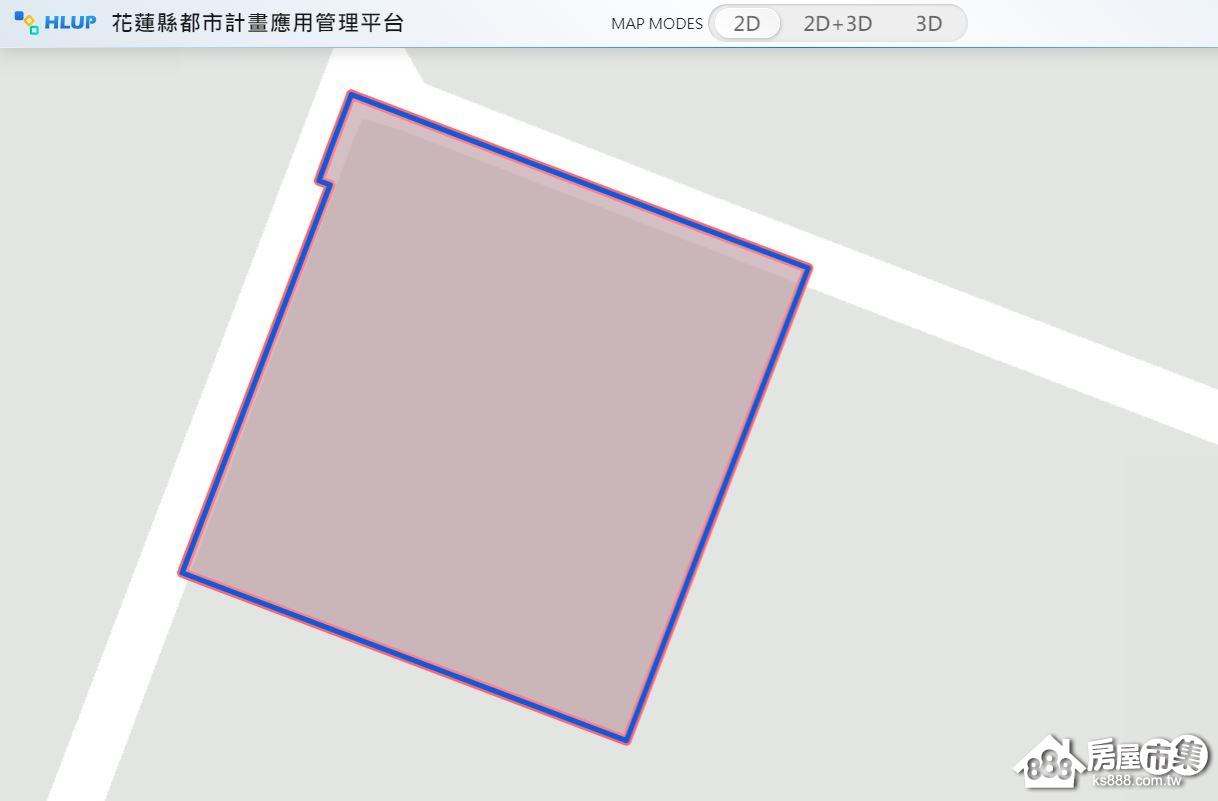Screen dimensions: 1218x801
Task: Click the parcel's topmost corner vertex
Action: point(351,94)
